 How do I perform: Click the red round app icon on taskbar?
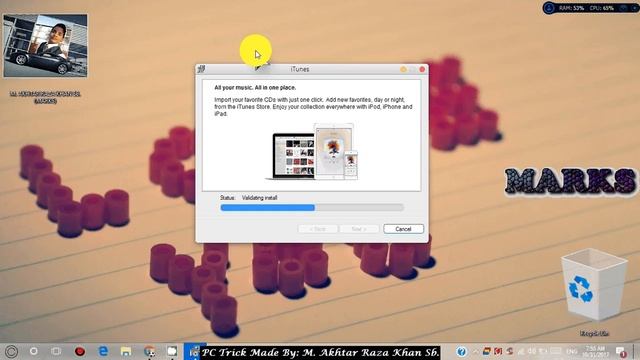coord(80,351)
